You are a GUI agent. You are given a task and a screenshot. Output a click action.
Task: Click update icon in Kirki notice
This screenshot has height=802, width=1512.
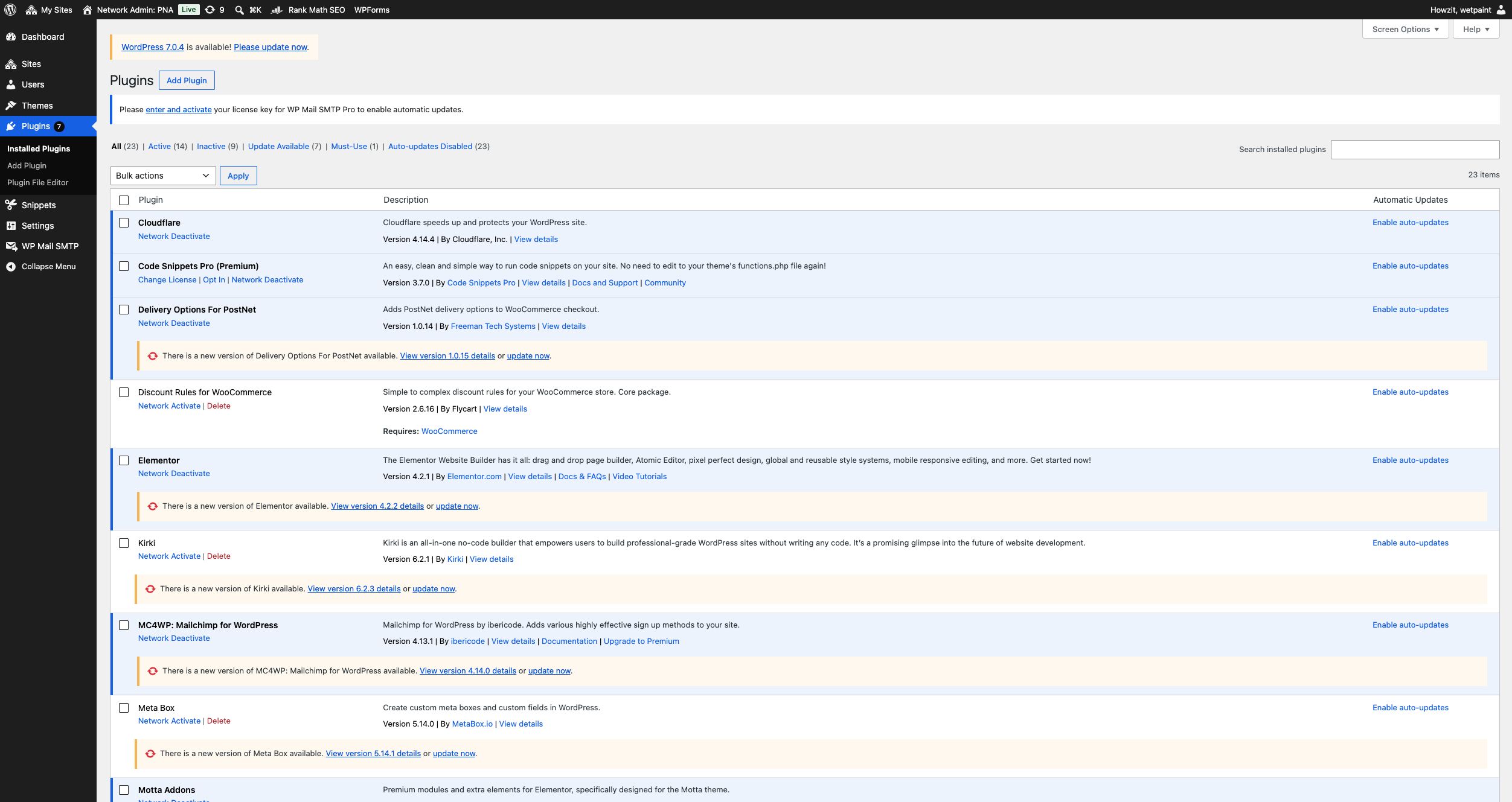[x=150, y=589]
